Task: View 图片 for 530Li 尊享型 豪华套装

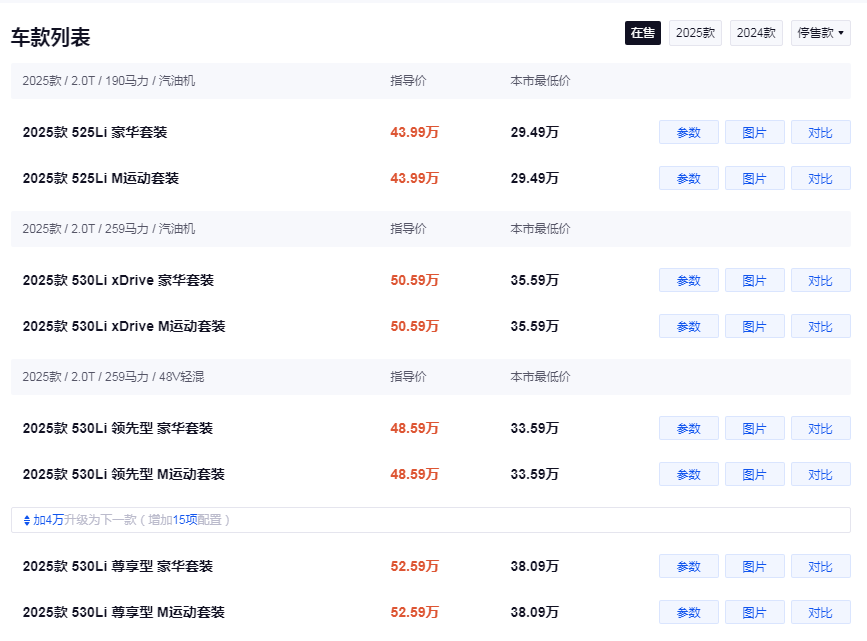Action: 754,566
